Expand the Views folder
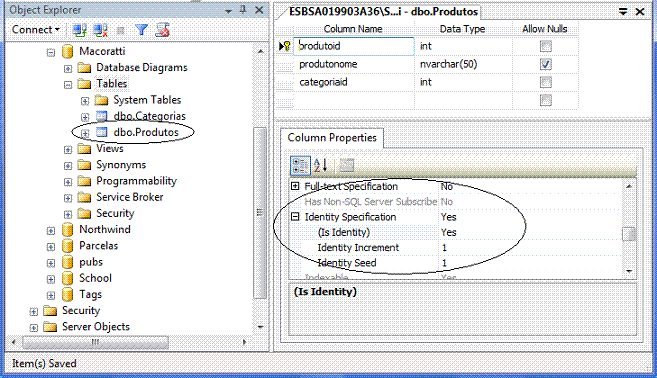Image resolution: width=657 pixels, height=378 pixels. (68, 150)
